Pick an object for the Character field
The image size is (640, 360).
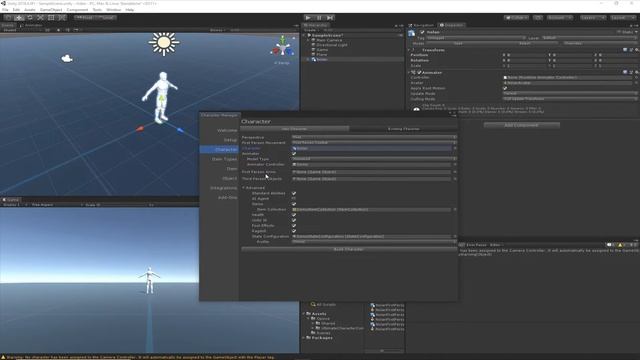pyautogui.click(x=455, y=148)
